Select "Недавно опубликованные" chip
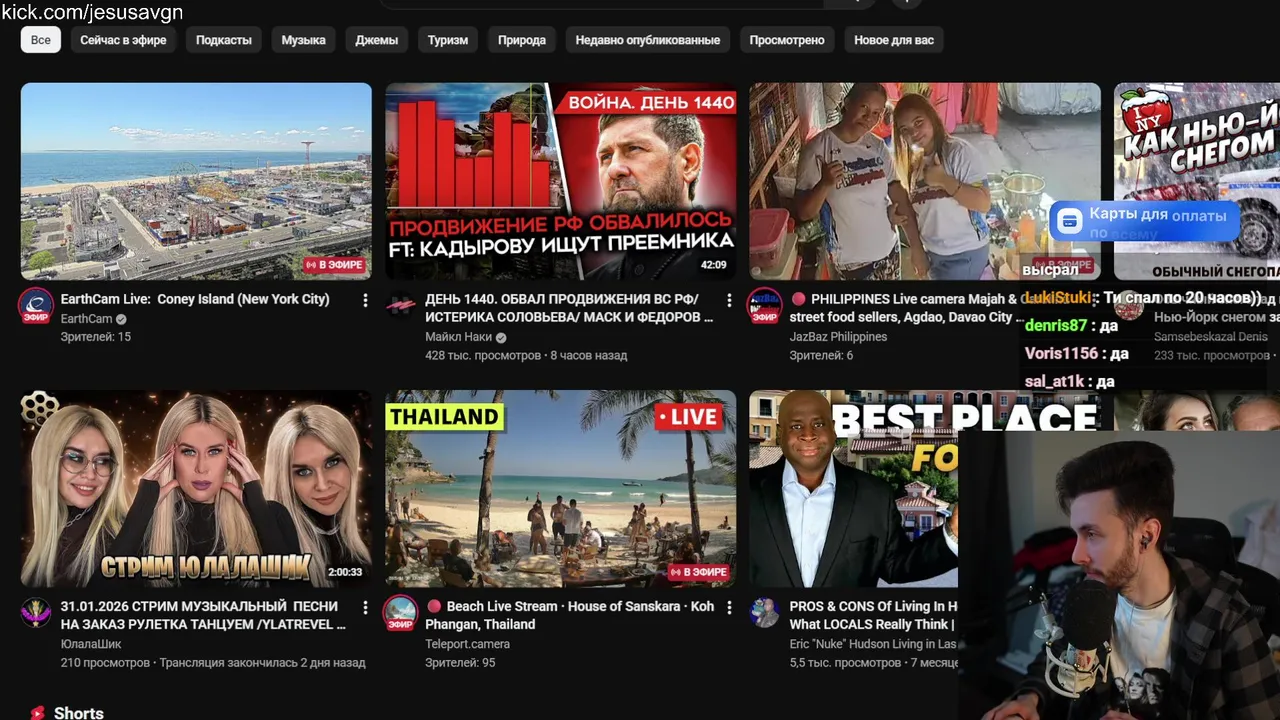1280x720 pixels. tap(648, 40)
